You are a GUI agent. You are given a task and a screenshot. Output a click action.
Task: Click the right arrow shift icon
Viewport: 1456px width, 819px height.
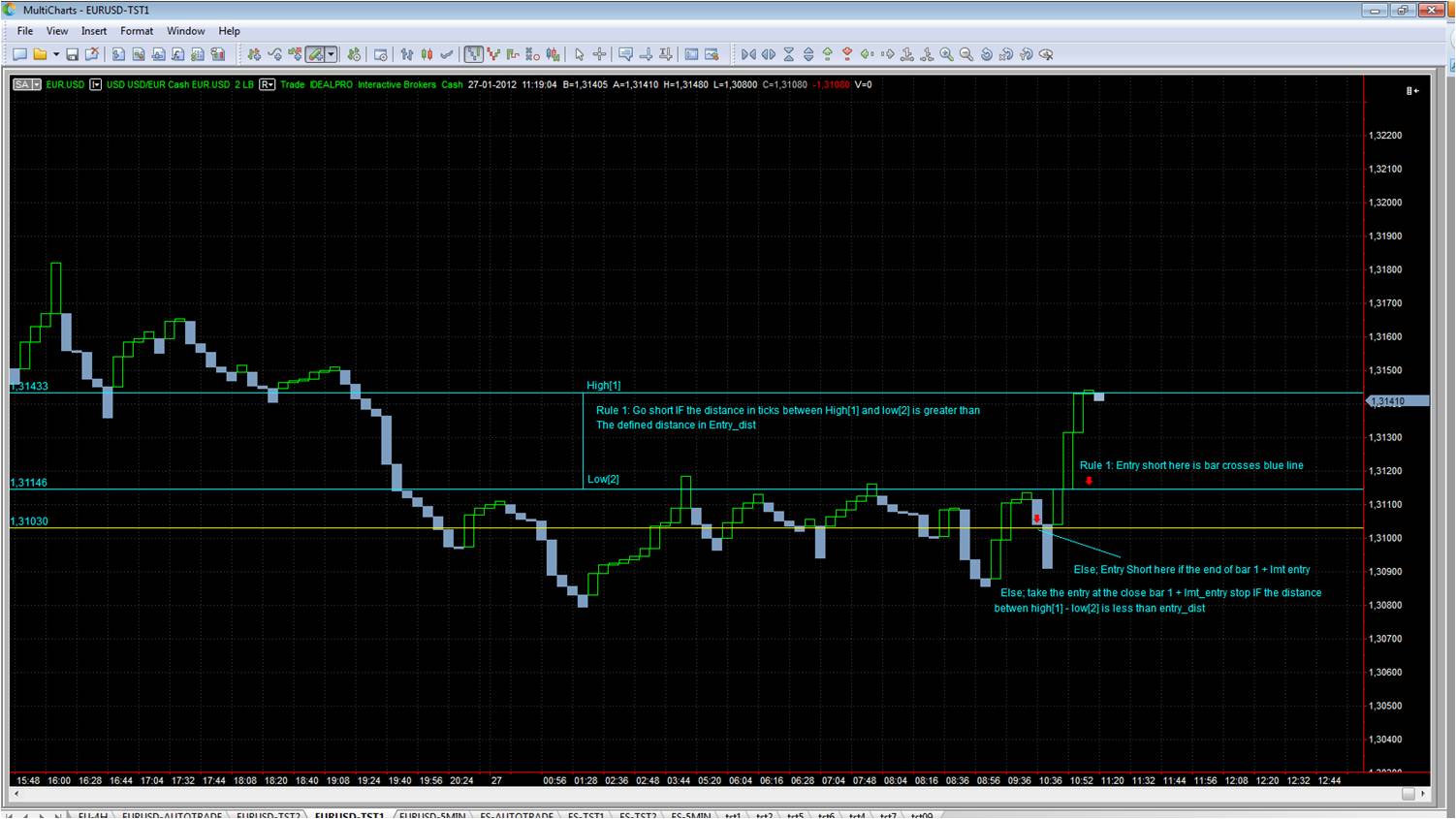click(x=888, y=54)
